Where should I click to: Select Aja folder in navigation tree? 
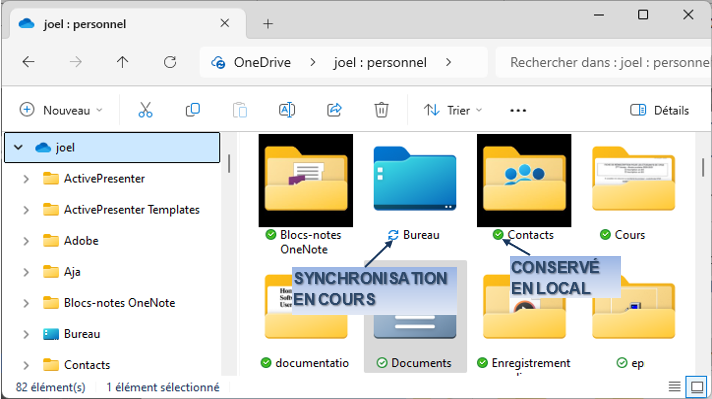tap(72, 272)
